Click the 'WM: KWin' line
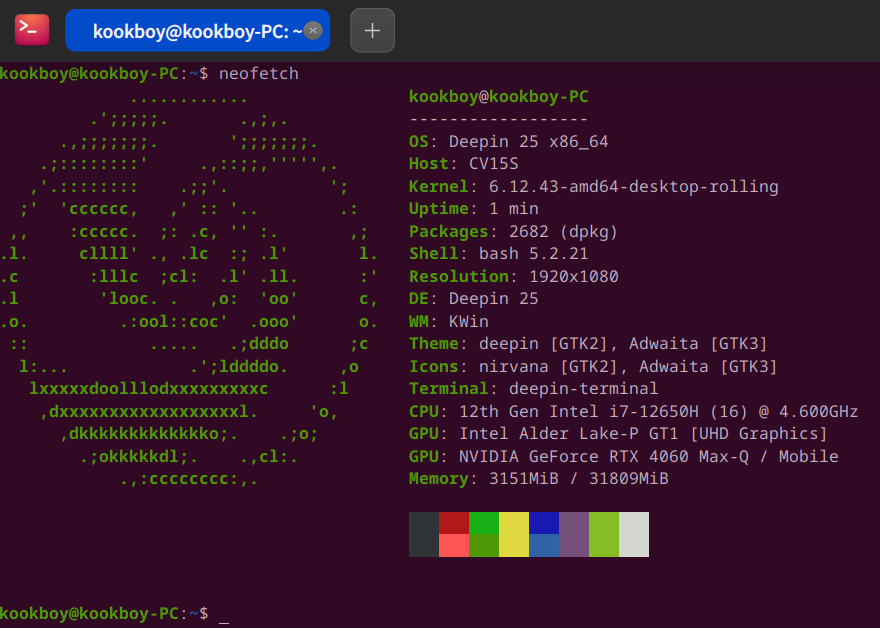The image size is (880, 628). point(449,321)
